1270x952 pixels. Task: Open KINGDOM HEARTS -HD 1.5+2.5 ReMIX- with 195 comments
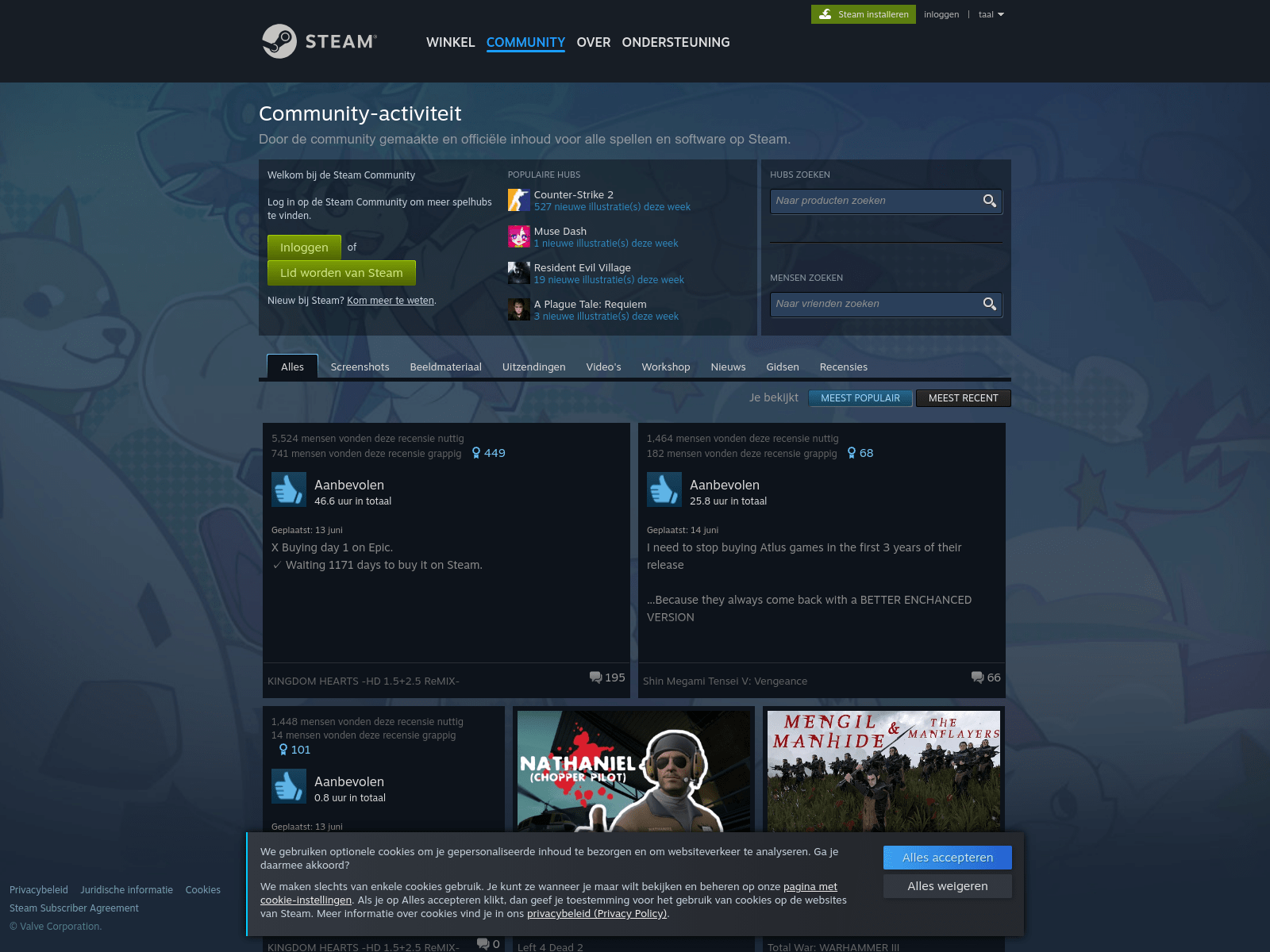tap(364, 681)
